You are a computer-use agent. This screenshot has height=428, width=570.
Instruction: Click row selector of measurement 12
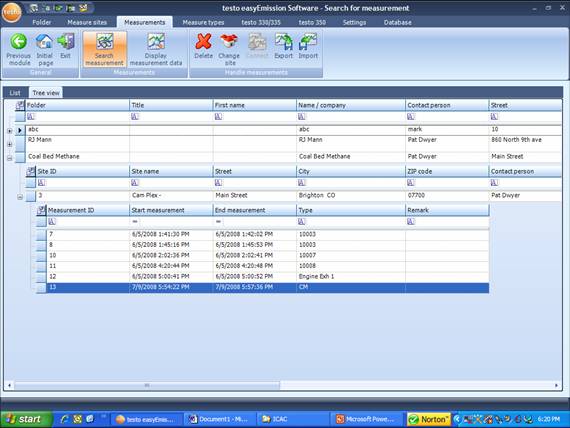point(41,276)
